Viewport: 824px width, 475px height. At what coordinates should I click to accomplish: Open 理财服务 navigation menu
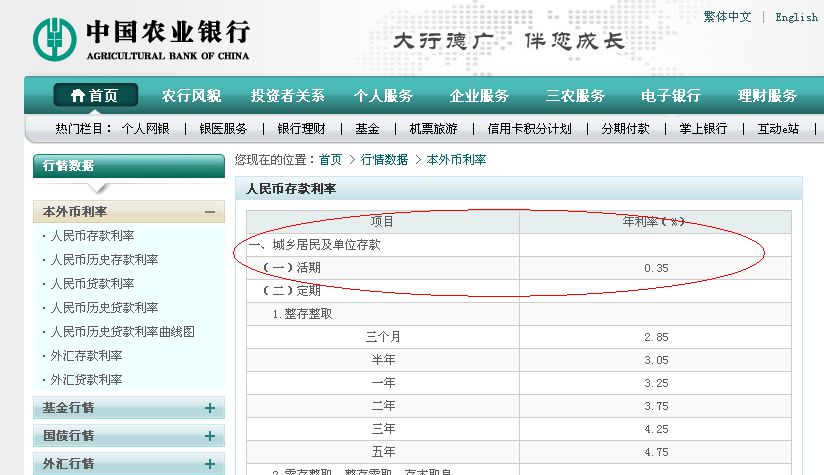pos(767,96)
